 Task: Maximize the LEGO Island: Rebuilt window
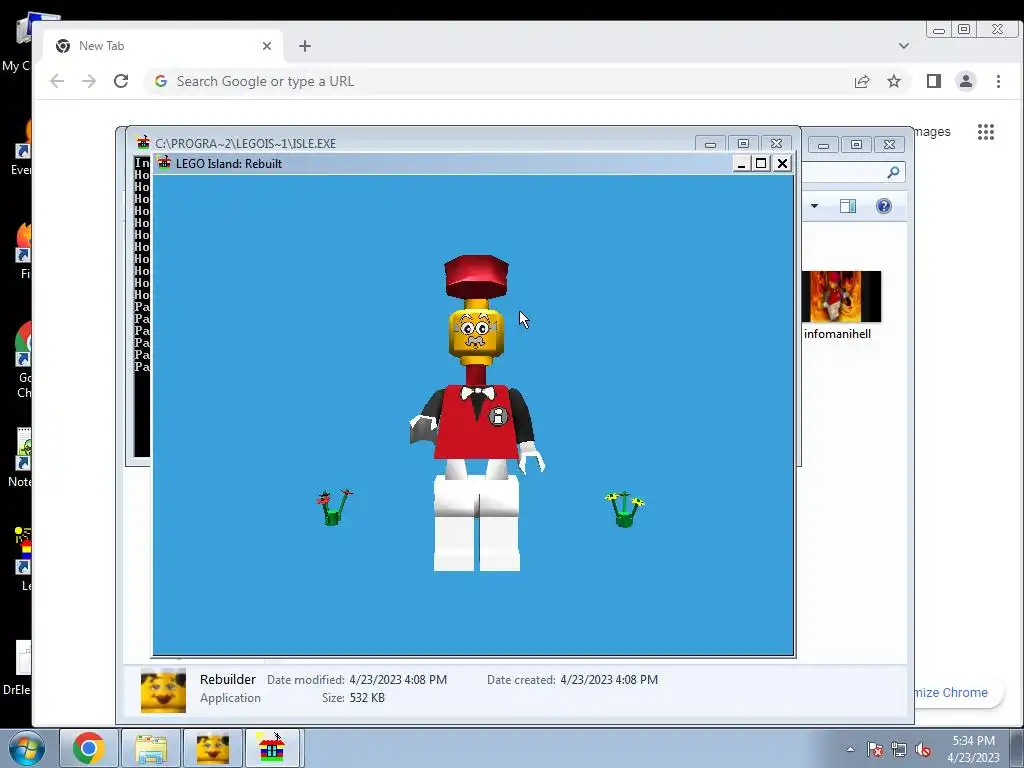pyautogui.click(x=761, y=163)
